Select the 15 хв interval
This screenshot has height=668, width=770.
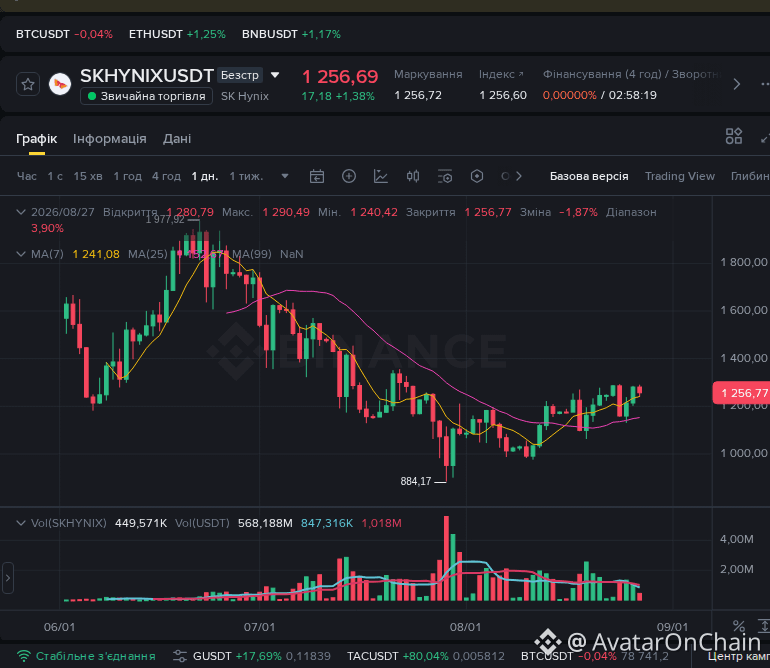coord(88,176)
